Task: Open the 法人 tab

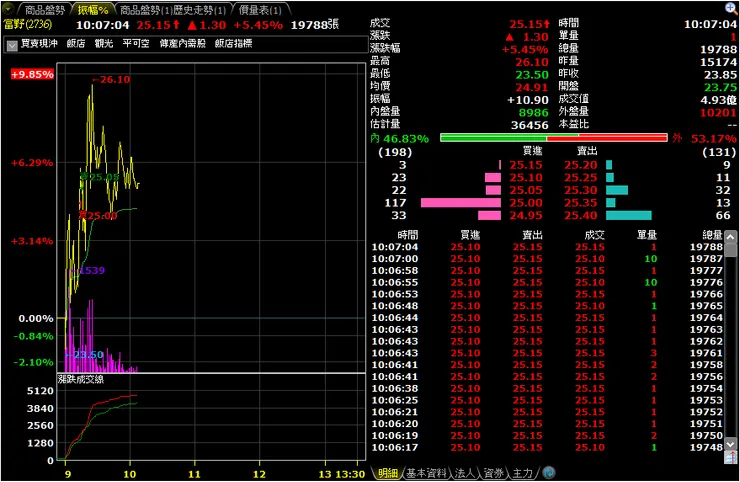Action: pyautogui.click(x=464, y=473)
